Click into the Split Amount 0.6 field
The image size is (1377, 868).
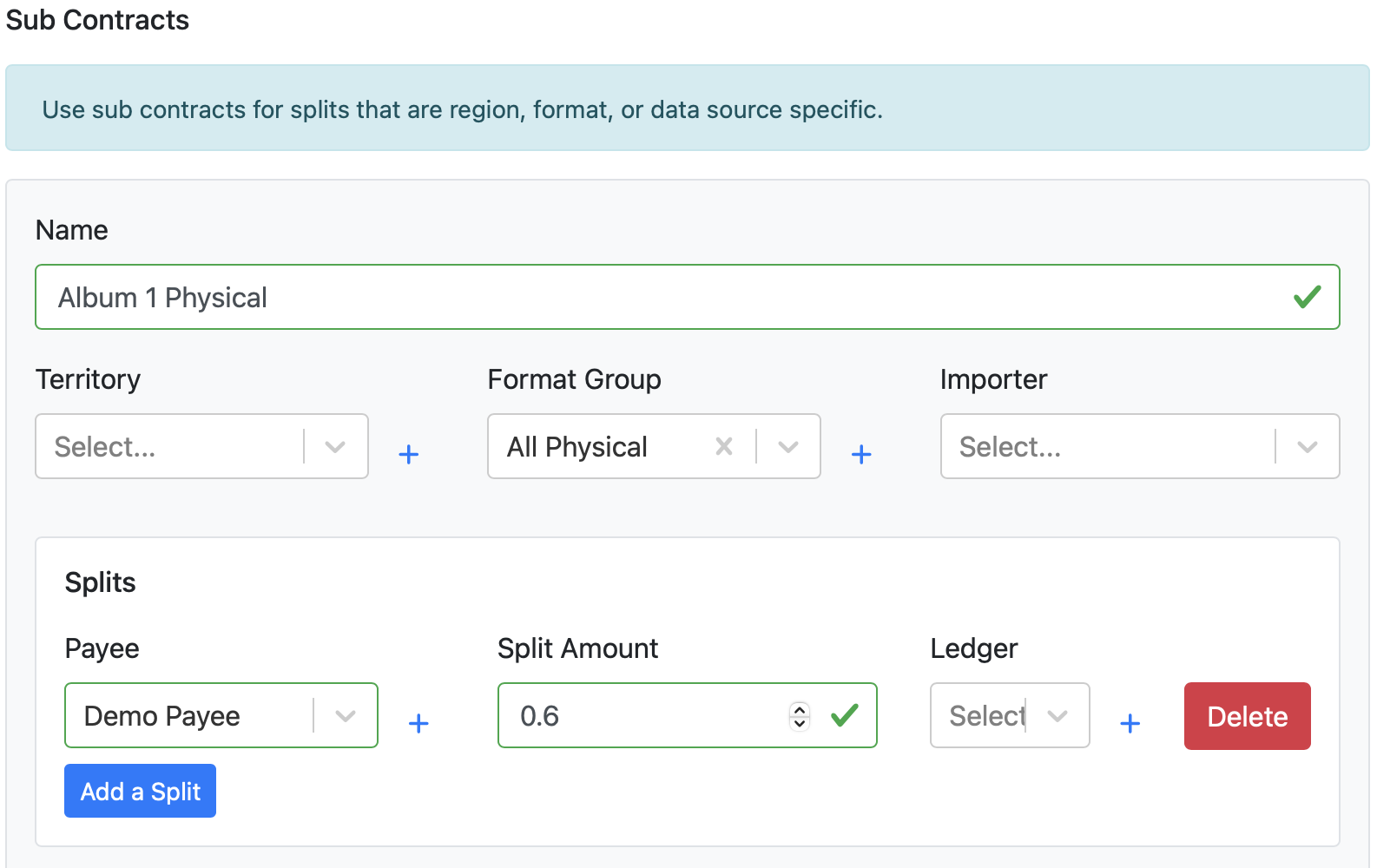(642, 716)
